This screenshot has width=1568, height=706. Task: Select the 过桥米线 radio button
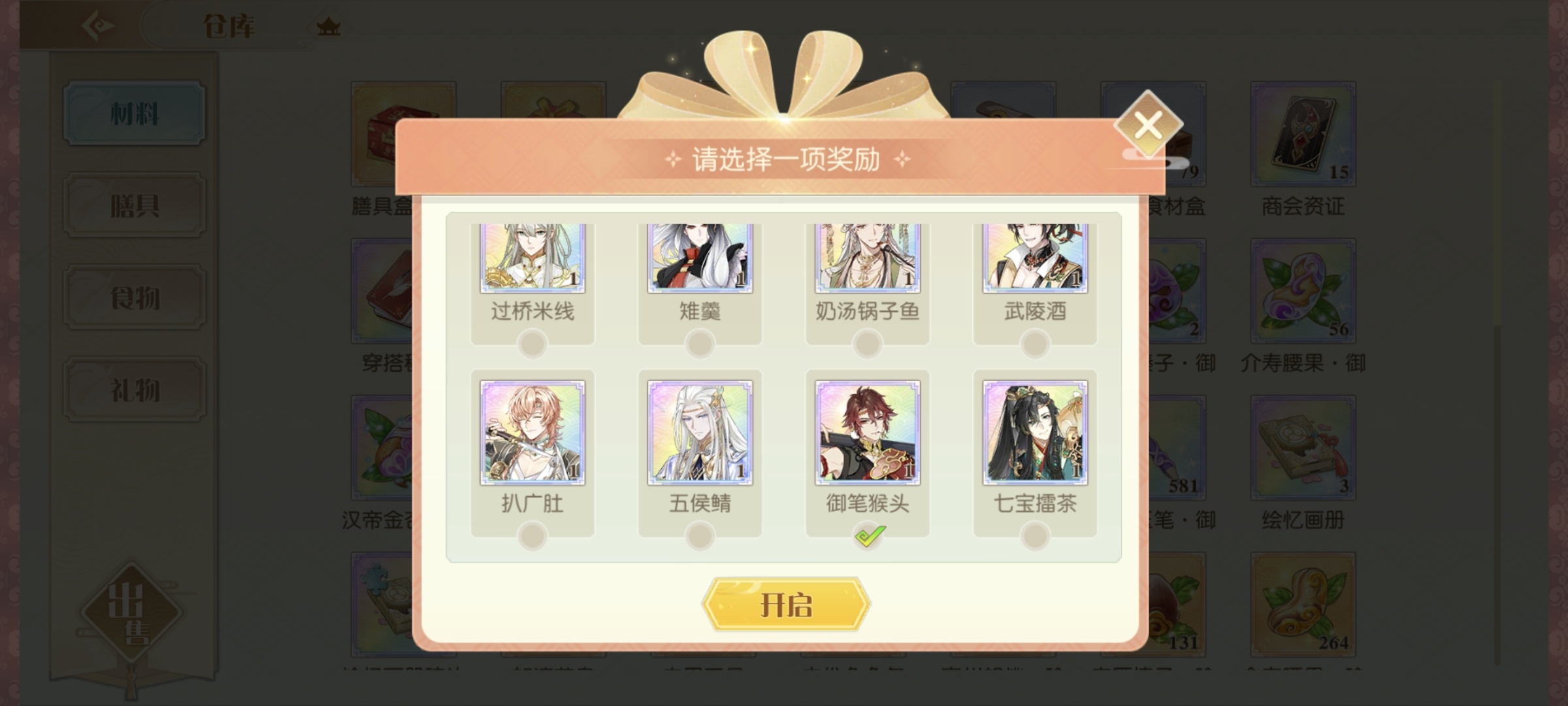pyautogui.click(x=532, y=343)
